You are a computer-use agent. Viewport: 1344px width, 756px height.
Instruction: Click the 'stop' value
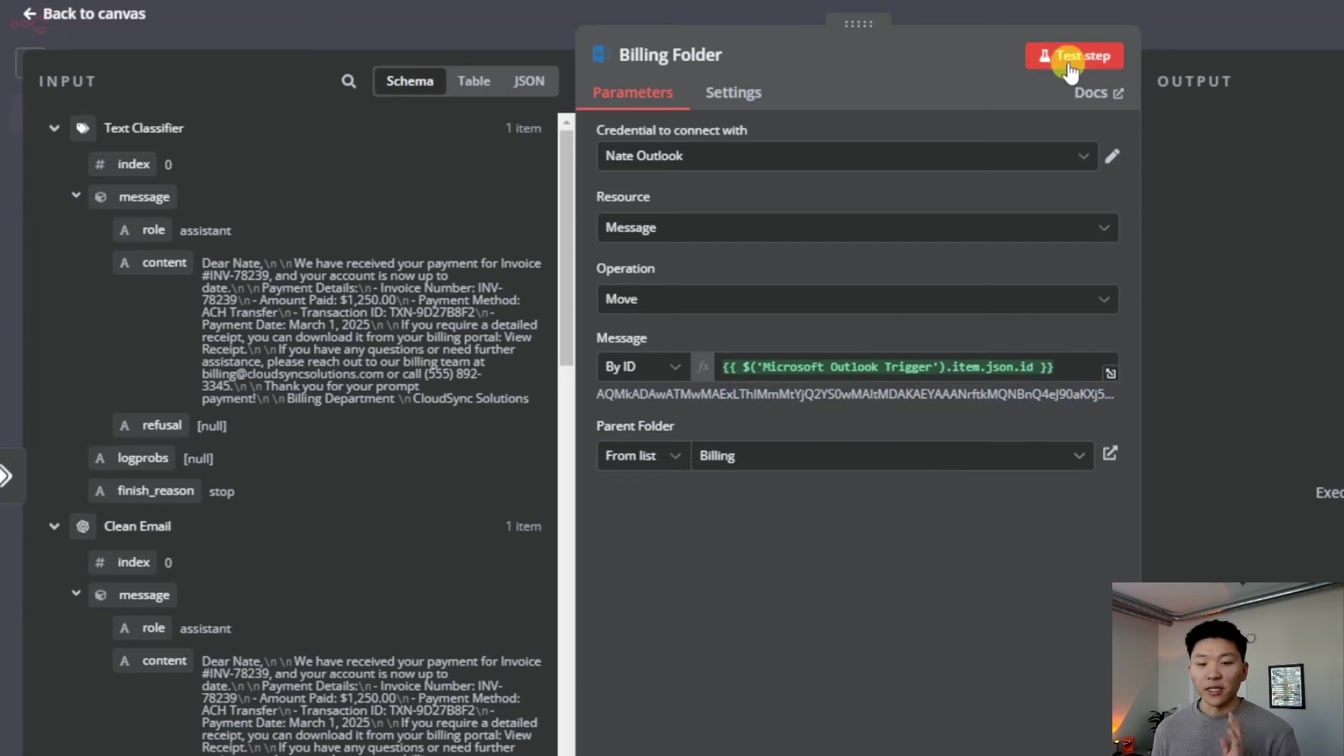[x=221, y=492]
